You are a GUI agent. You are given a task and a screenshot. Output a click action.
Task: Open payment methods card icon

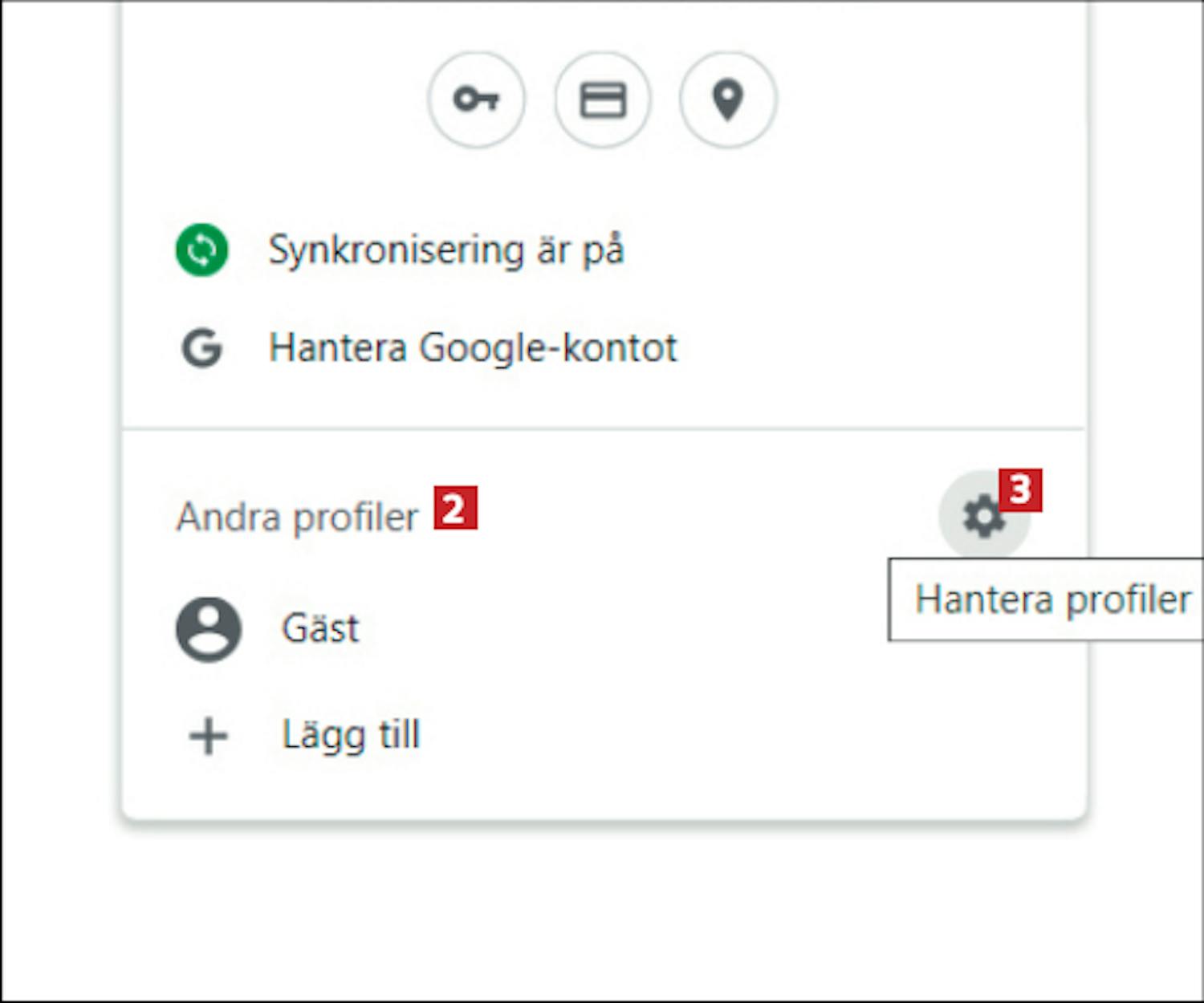603,99
